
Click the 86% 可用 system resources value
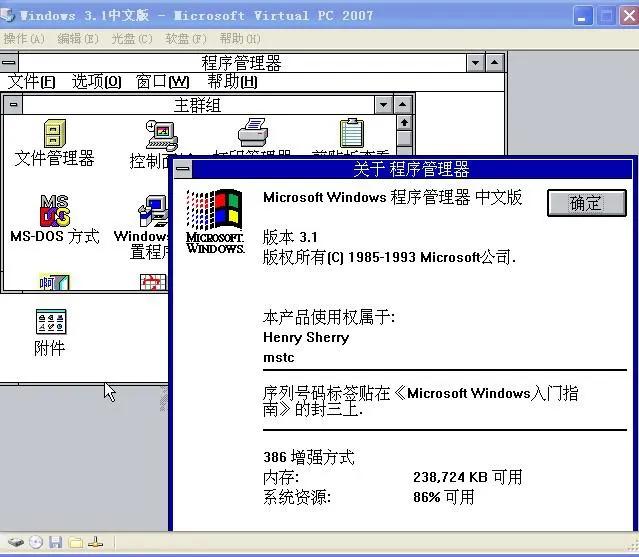point(444,497)
